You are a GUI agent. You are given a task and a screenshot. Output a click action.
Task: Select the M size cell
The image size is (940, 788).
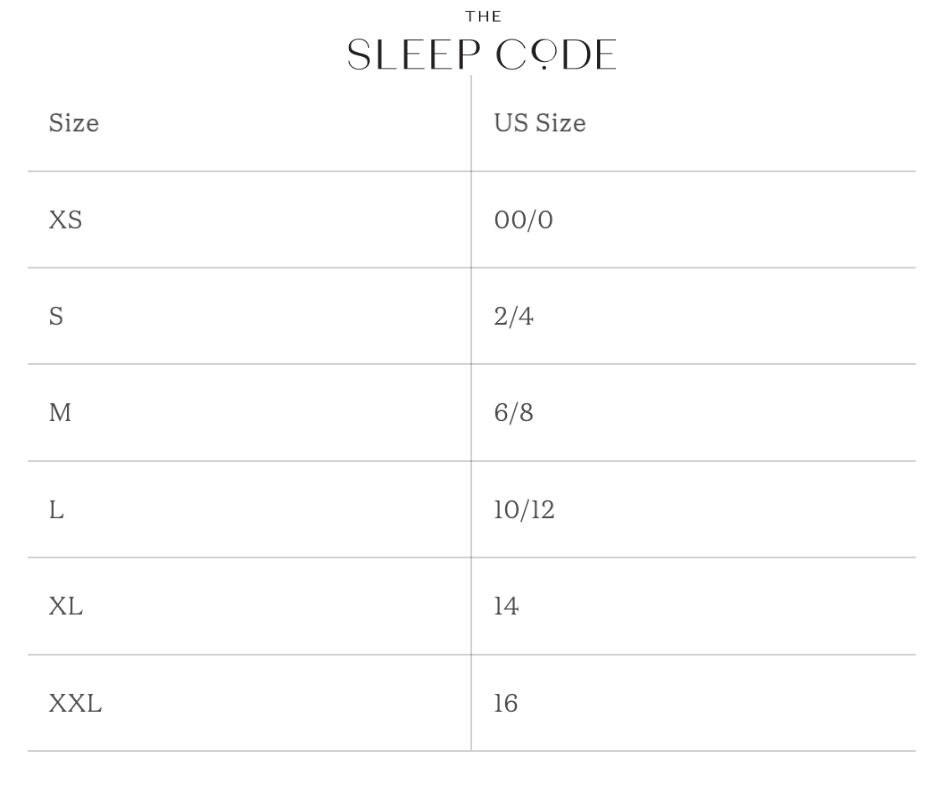tap(60, 414)
